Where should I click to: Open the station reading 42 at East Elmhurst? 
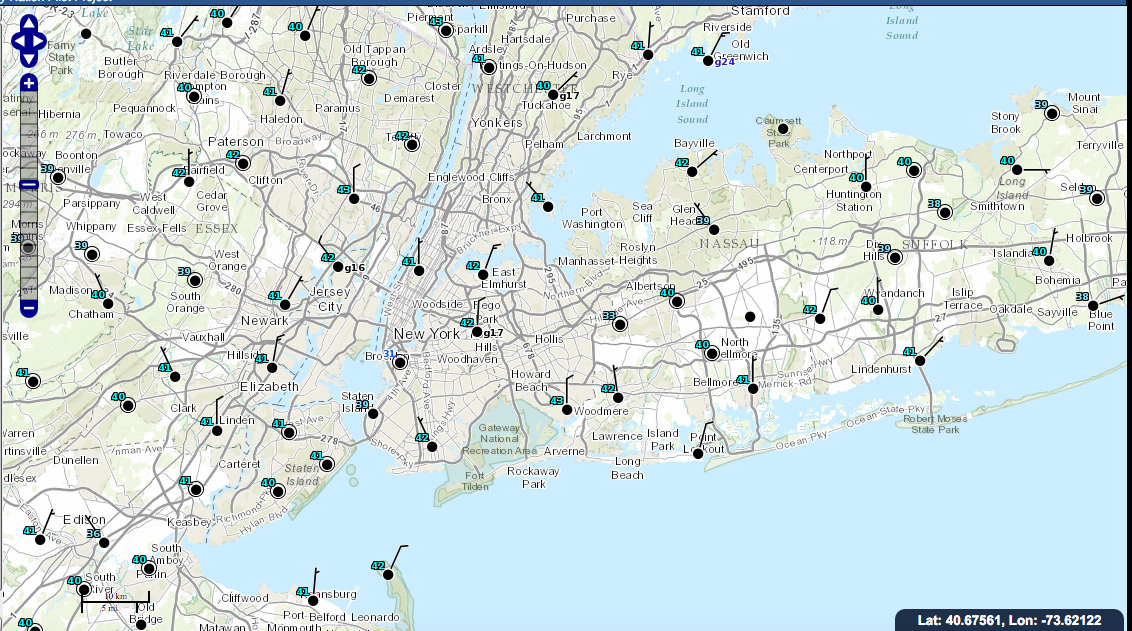483,275
